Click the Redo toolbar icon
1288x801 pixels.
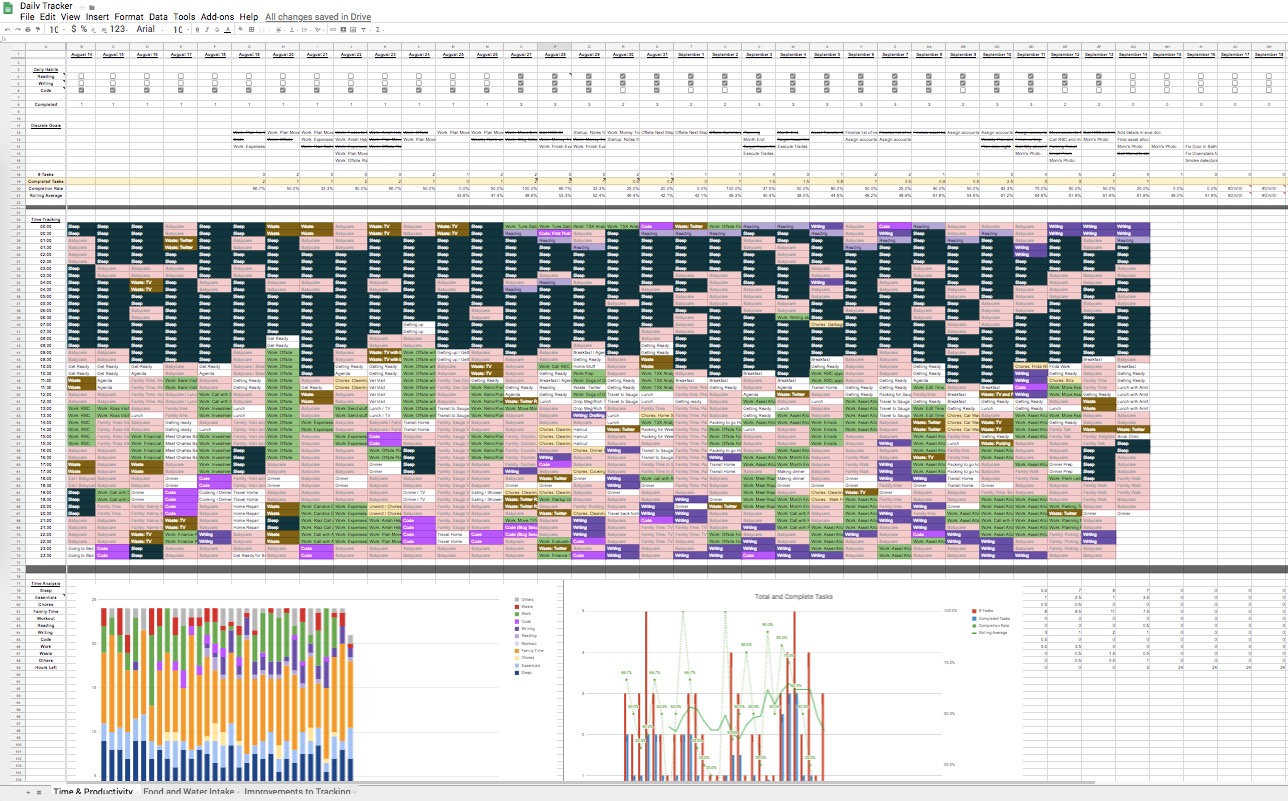pyautogui.click(x=18, y=29)
